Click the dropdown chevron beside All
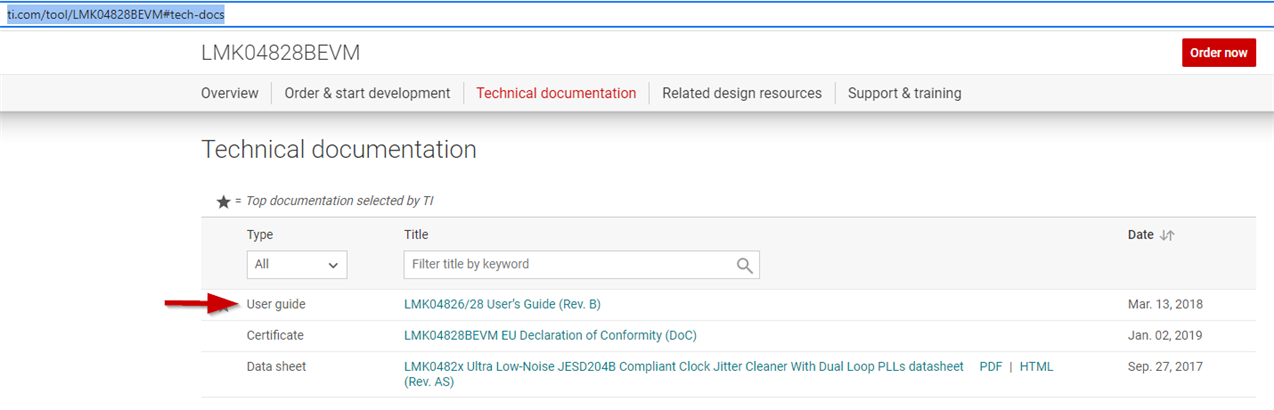The image size is (1274, 410). click(x=333, y=265)
